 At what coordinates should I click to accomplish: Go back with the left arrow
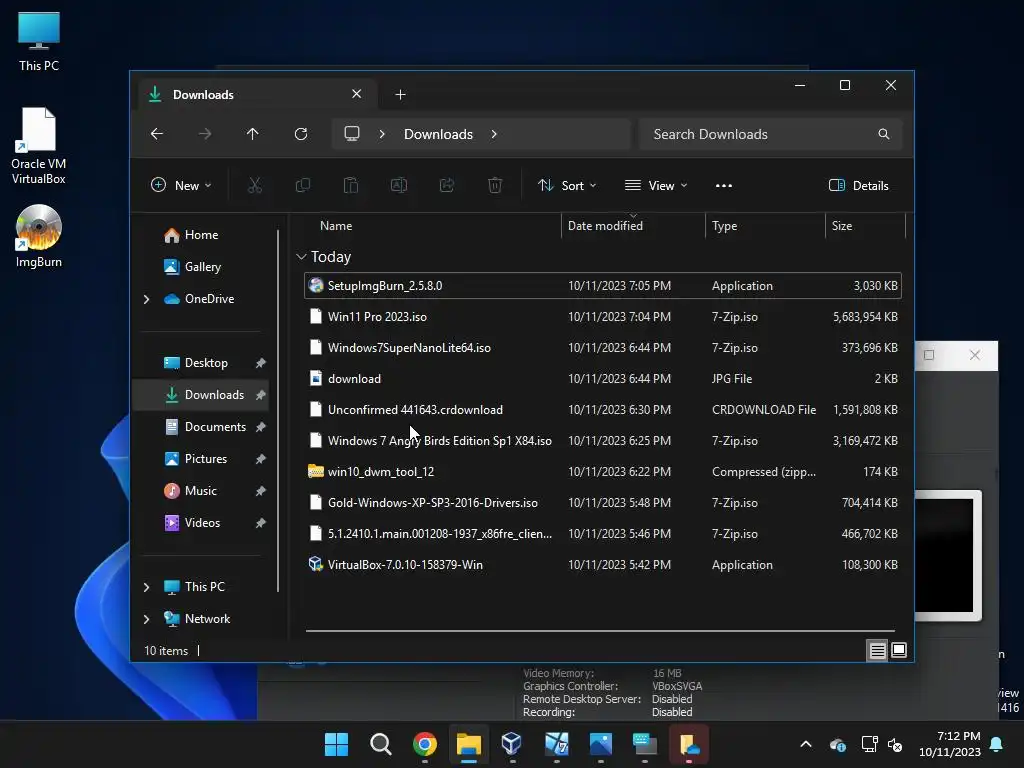[157, 134]
